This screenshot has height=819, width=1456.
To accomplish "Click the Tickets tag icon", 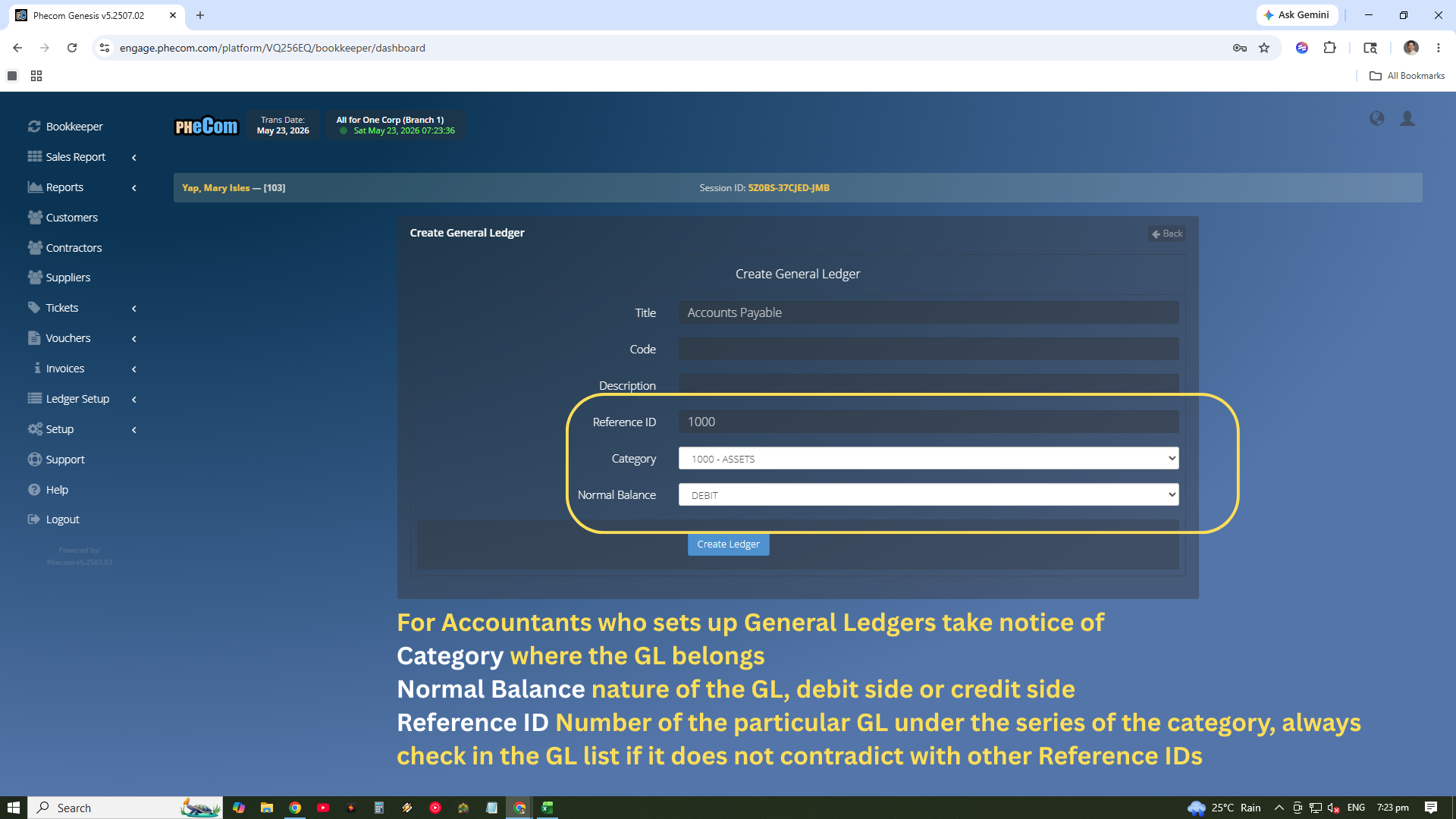I will tap(34, 307).
